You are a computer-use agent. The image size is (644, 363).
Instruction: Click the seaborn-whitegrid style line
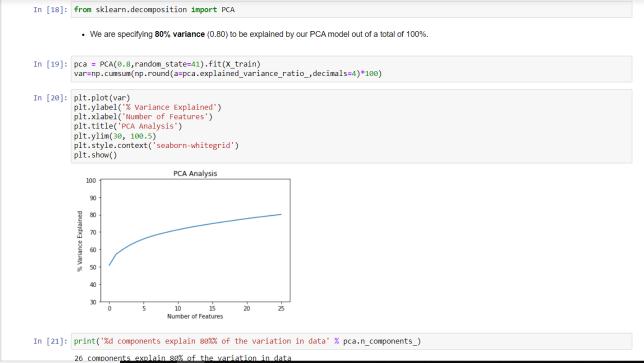[156, 145]
